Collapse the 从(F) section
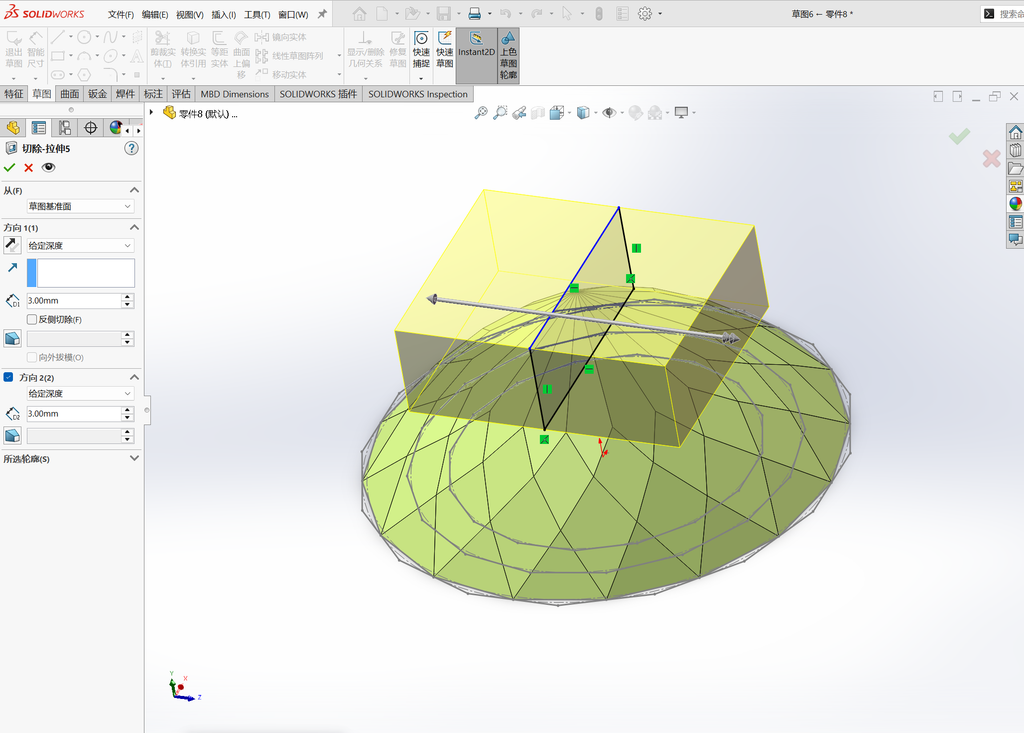The image size is (1024, 733). [x=134, y=190]
